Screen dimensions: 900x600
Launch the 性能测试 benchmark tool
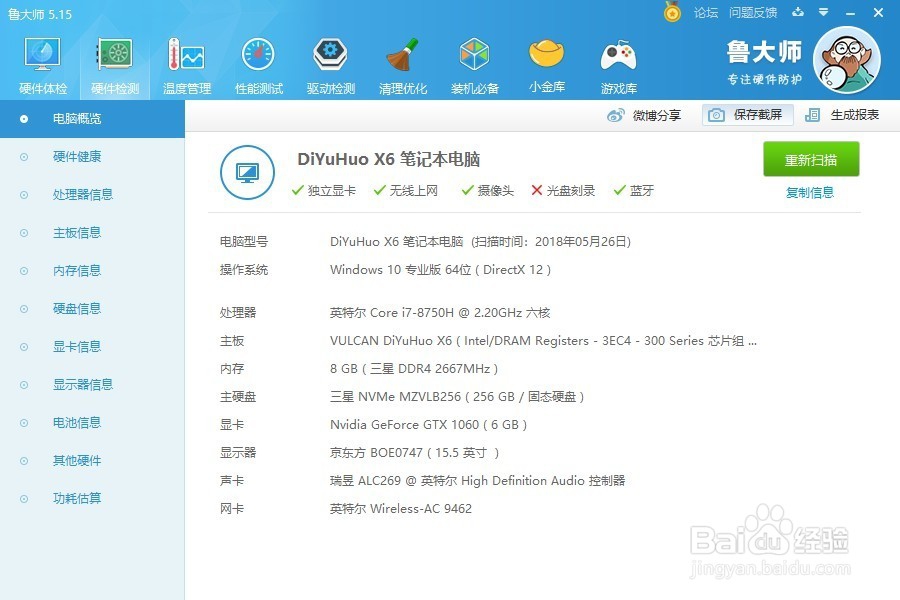tap(258, 60)
